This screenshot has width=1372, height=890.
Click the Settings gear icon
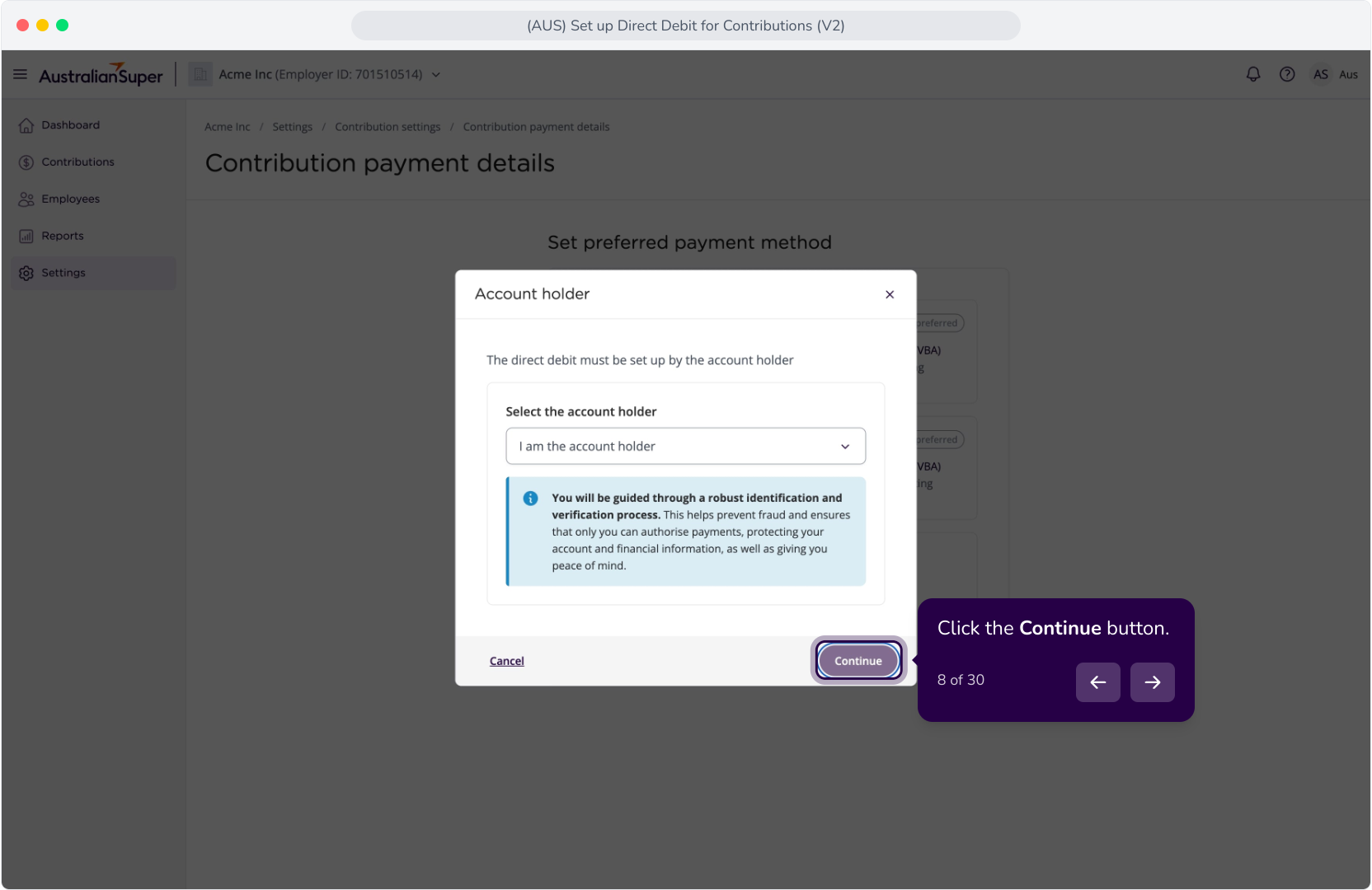26,273
